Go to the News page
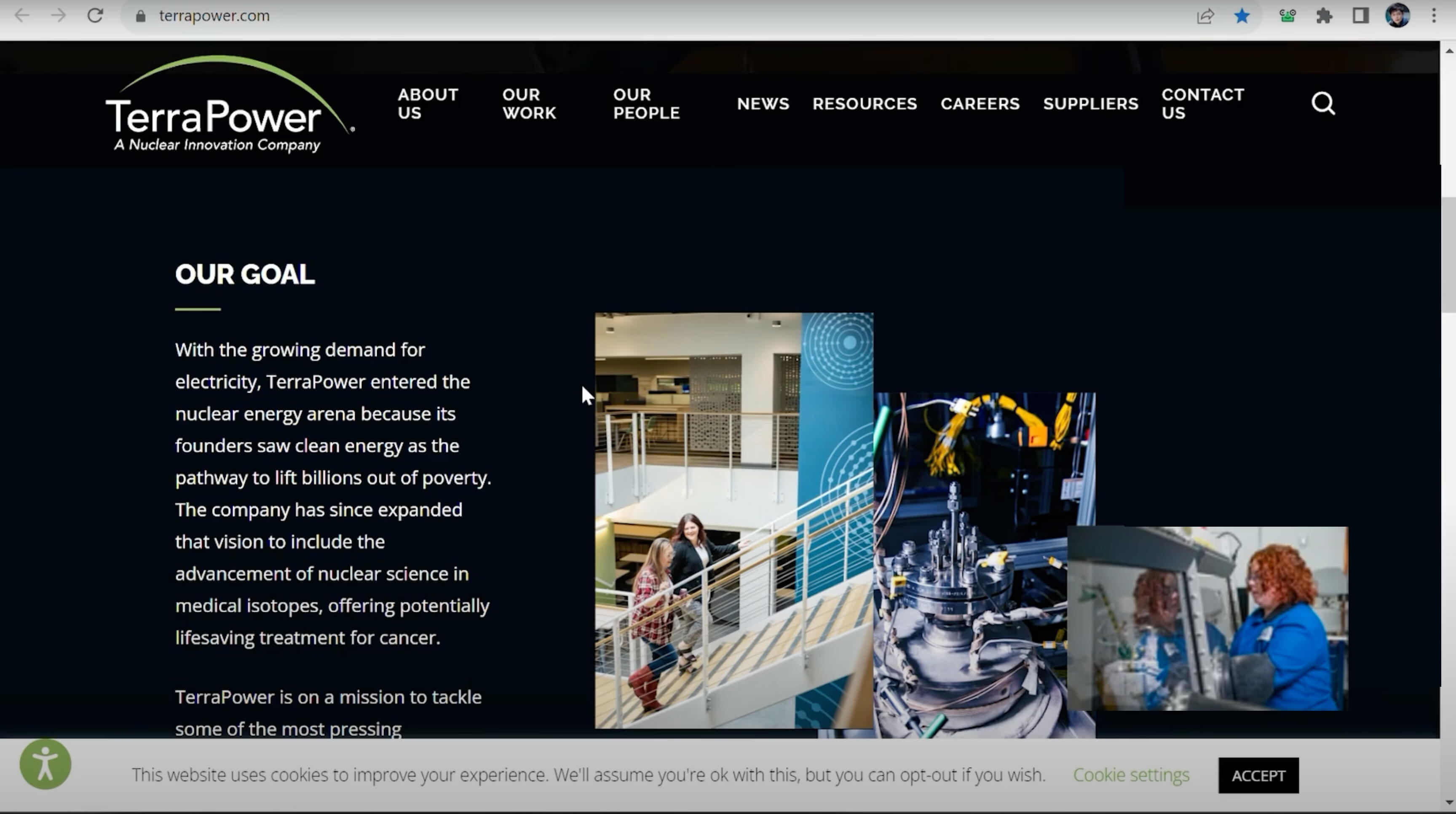This screenshot has height=814, width=1456. [x=763, y=104]
